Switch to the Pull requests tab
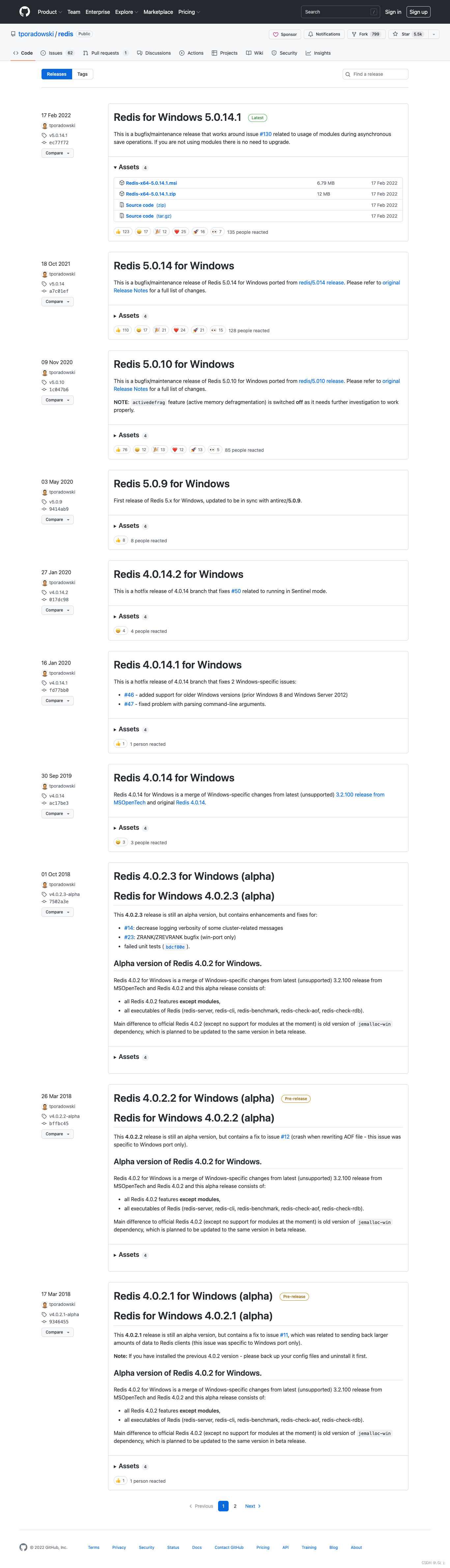 pos(105,53)
